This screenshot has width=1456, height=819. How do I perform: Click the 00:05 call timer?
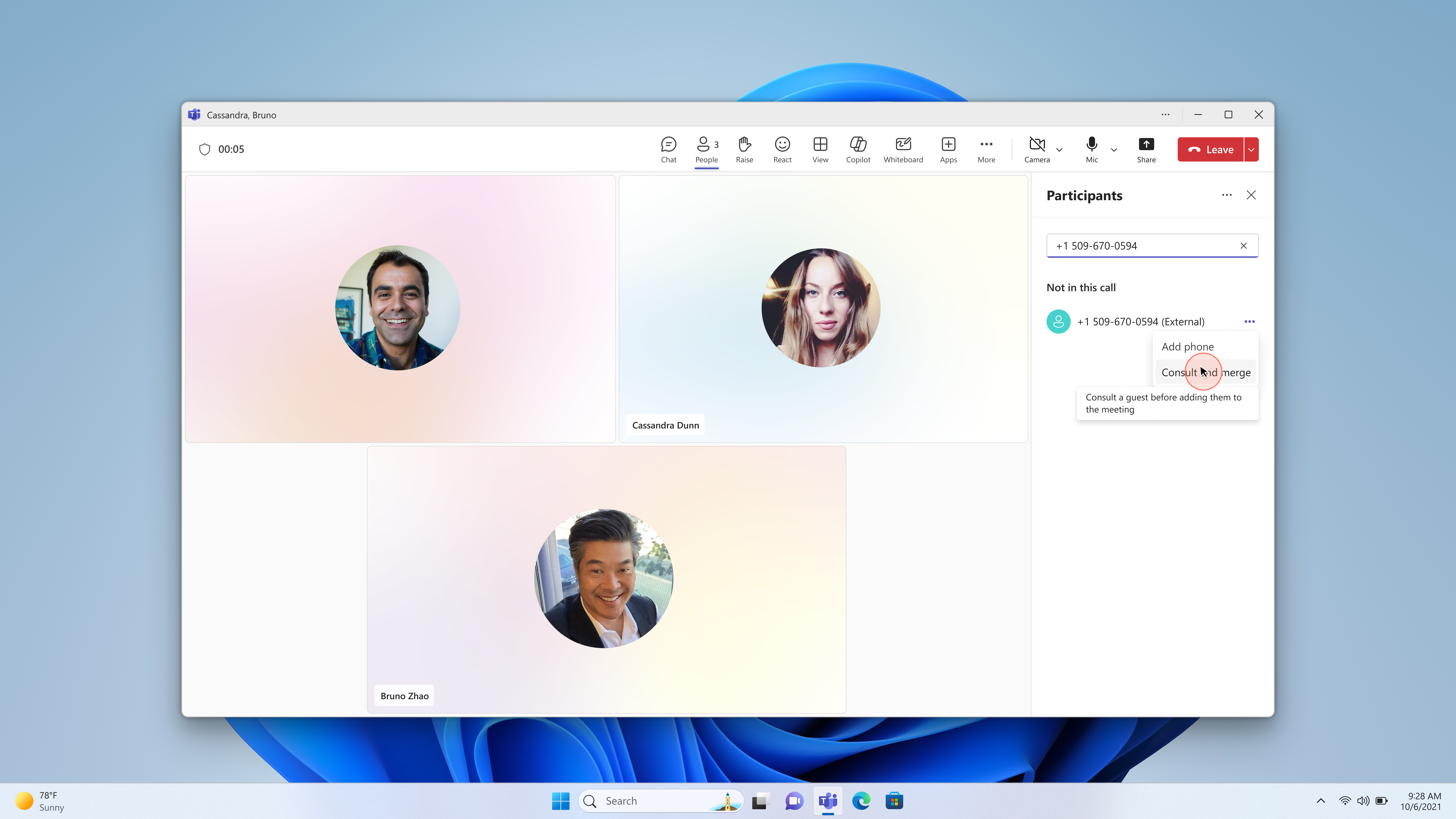click(x=231, y=149)
